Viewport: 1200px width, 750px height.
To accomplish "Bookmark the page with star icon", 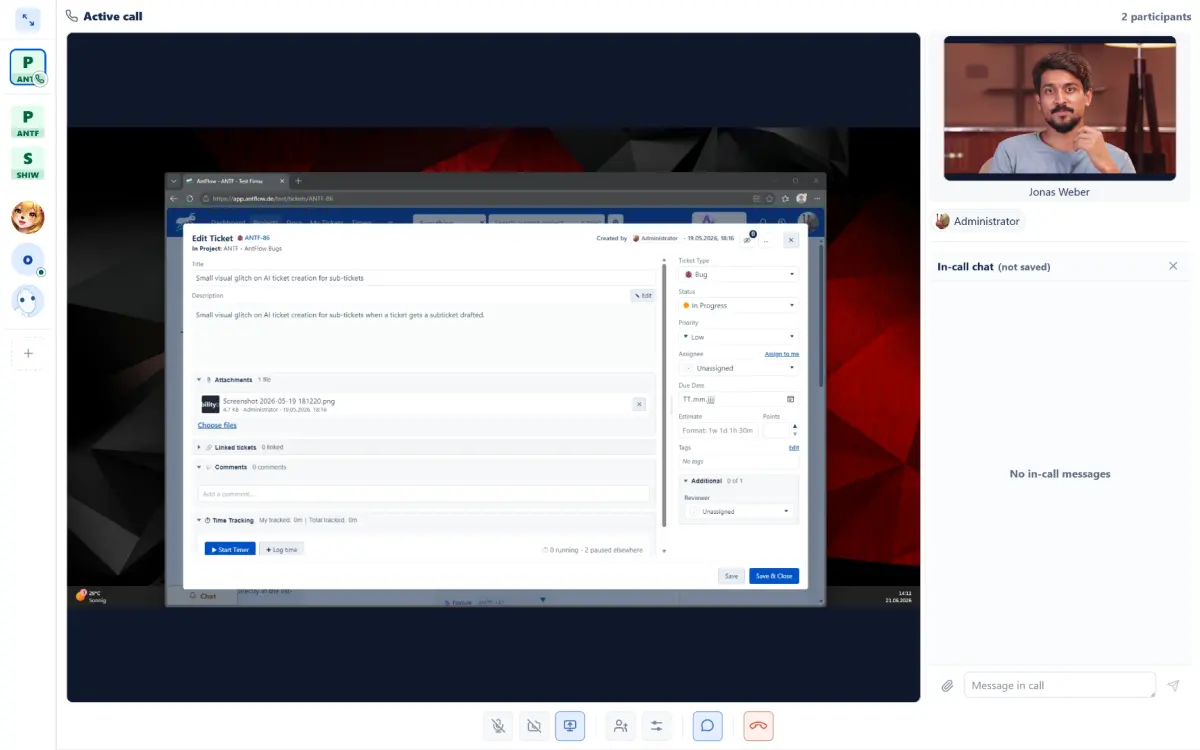I will coord(769,198).
